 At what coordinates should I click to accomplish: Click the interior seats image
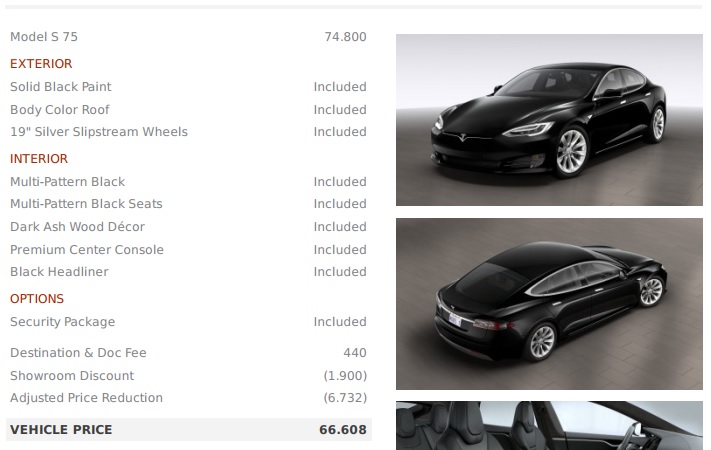coord(549,426)
